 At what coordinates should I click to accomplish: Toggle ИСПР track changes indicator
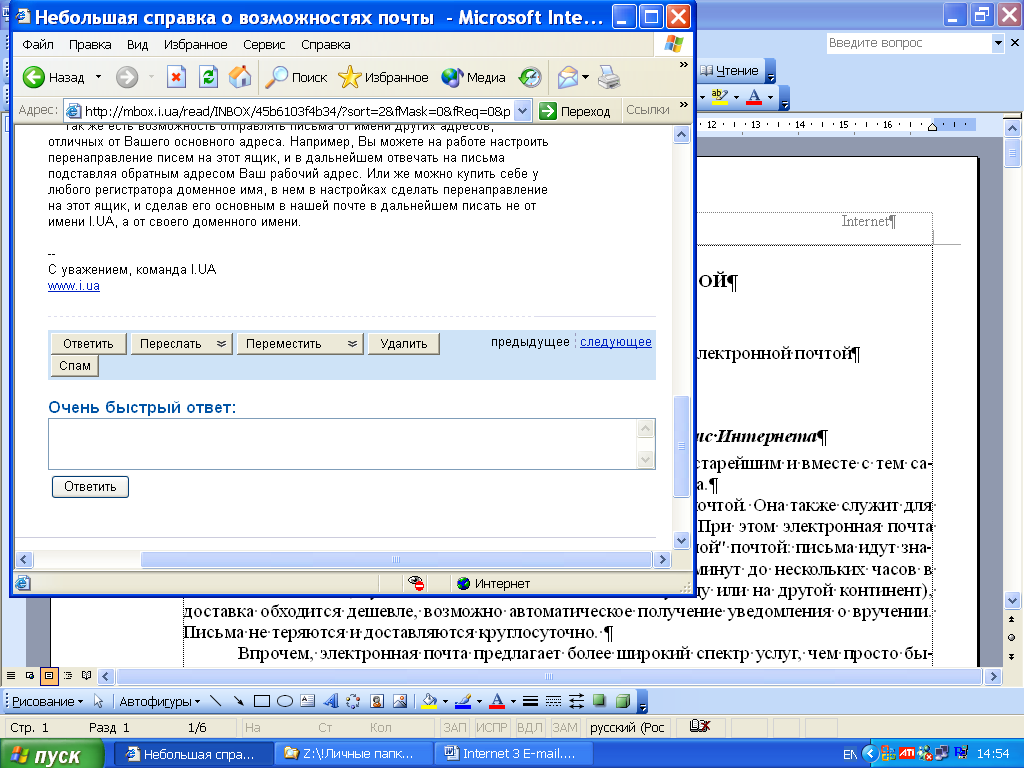tap(491, 727)
